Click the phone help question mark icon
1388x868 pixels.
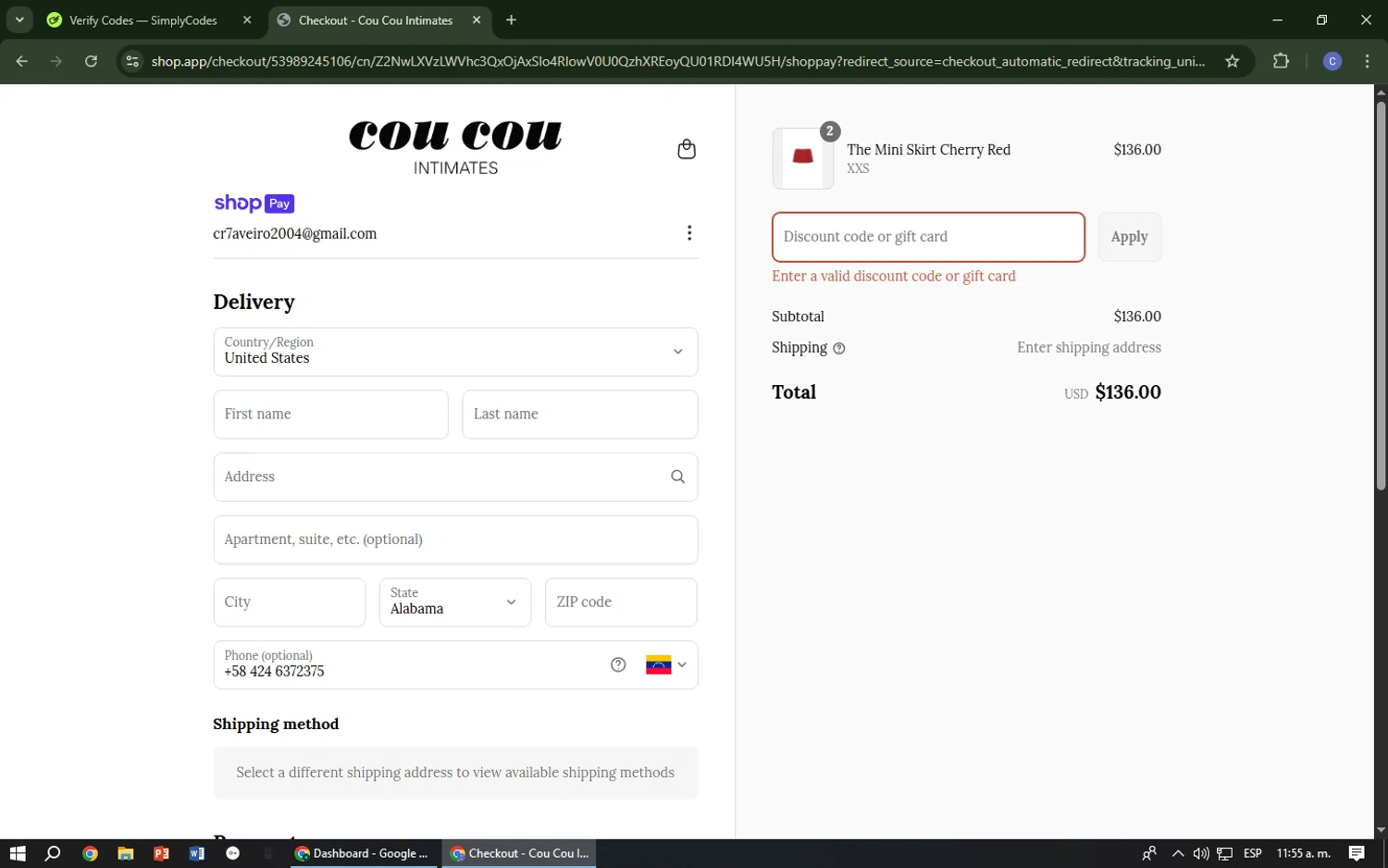click(x=618, y=664)
